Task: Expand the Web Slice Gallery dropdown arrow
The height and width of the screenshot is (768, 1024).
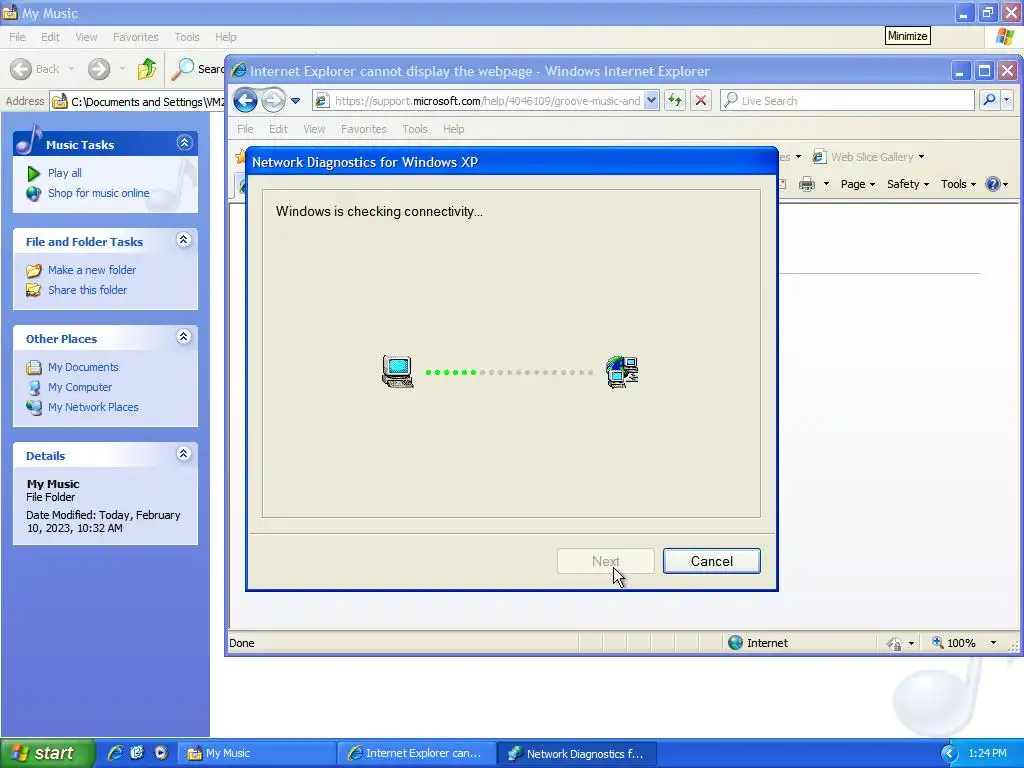Action: pyautogui.click(x=921, y=157)
